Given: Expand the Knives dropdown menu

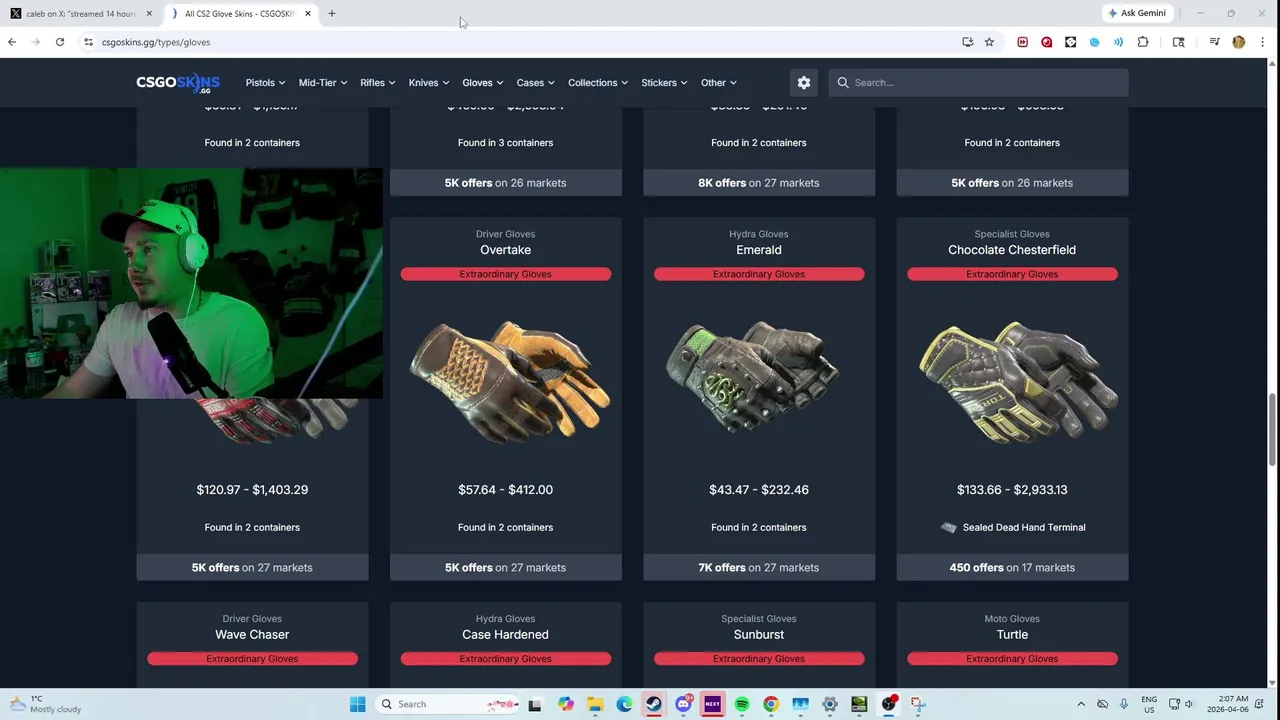Looking at the screenshot, I should pos(429,83).
